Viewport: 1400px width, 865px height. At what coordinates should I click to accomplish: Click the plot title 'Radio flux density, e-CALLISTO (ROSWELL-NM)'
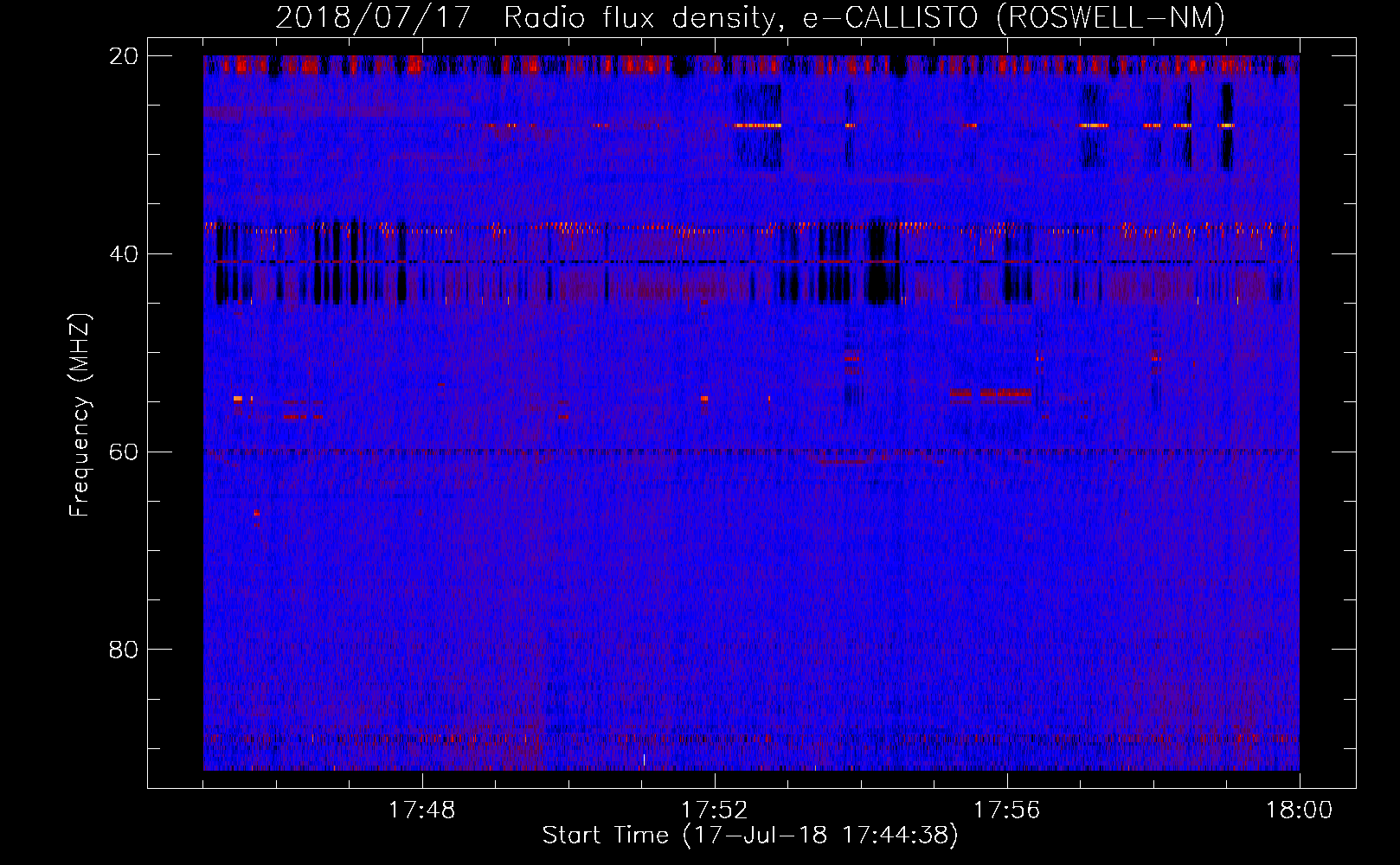pos(864,18)
